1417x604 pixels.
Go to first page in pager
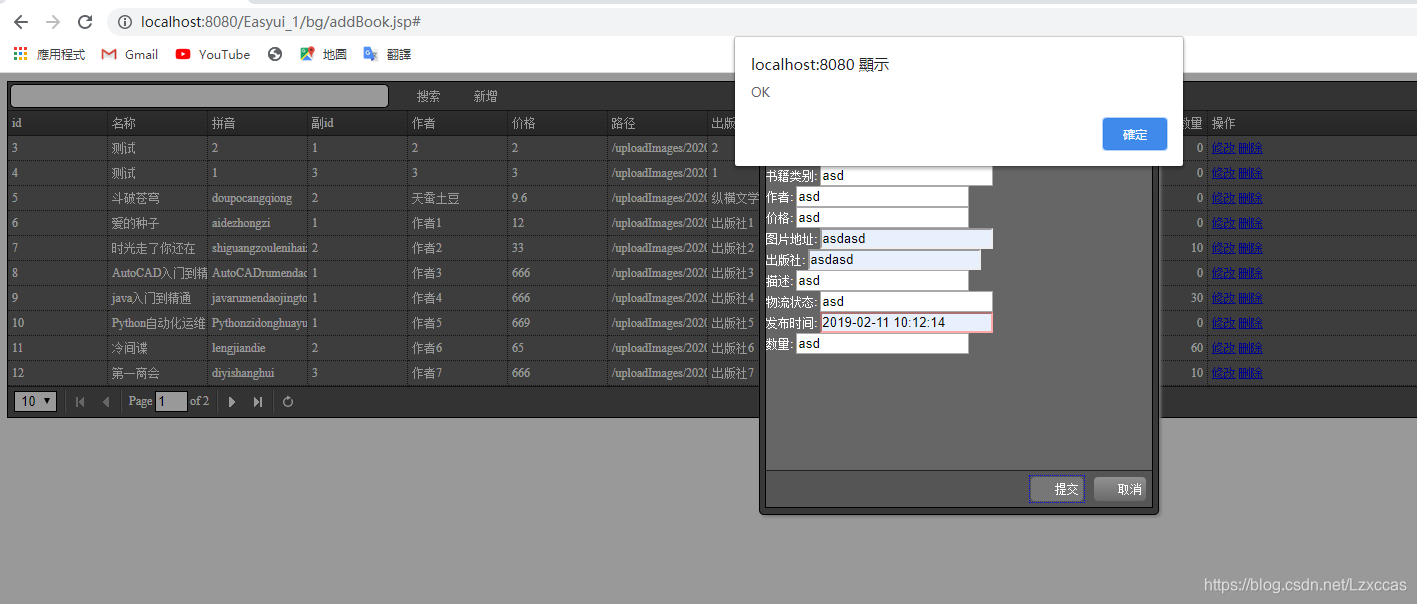click(x=80, y=401)
